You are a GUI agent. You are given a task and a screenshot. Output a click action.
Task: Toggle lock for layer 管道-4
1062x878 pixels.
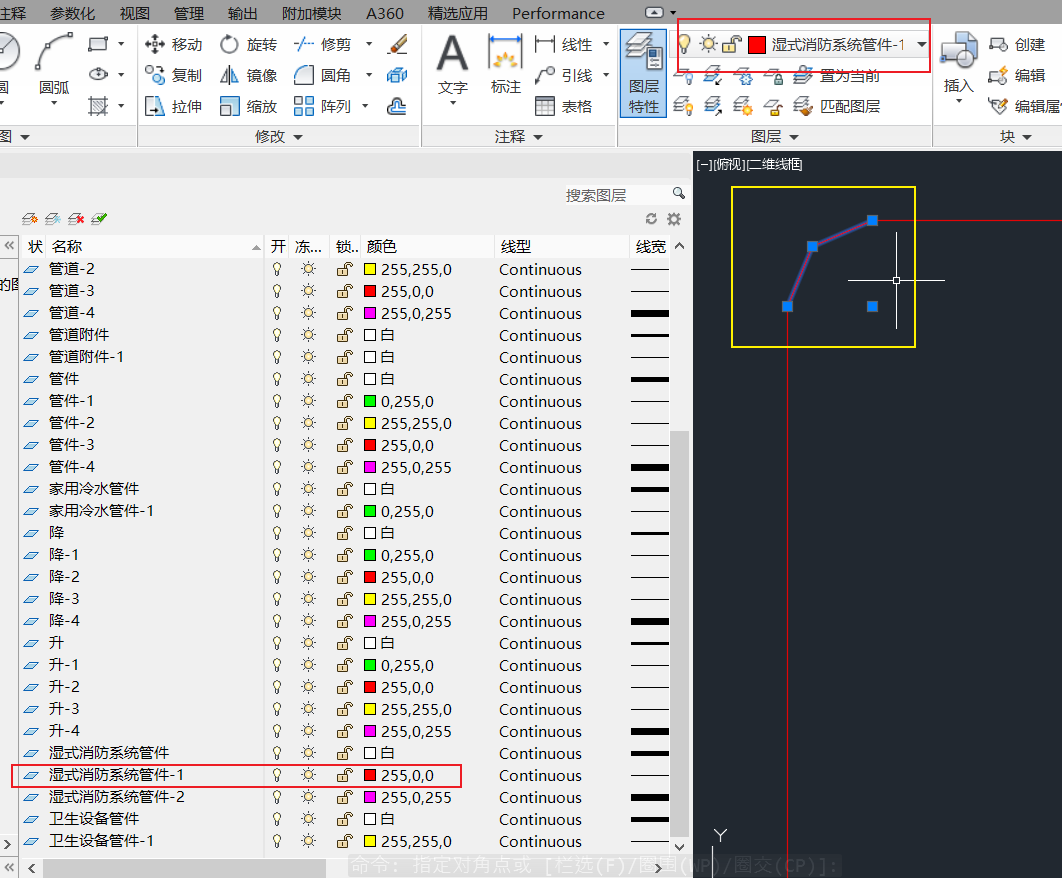[x=345, y=313]
